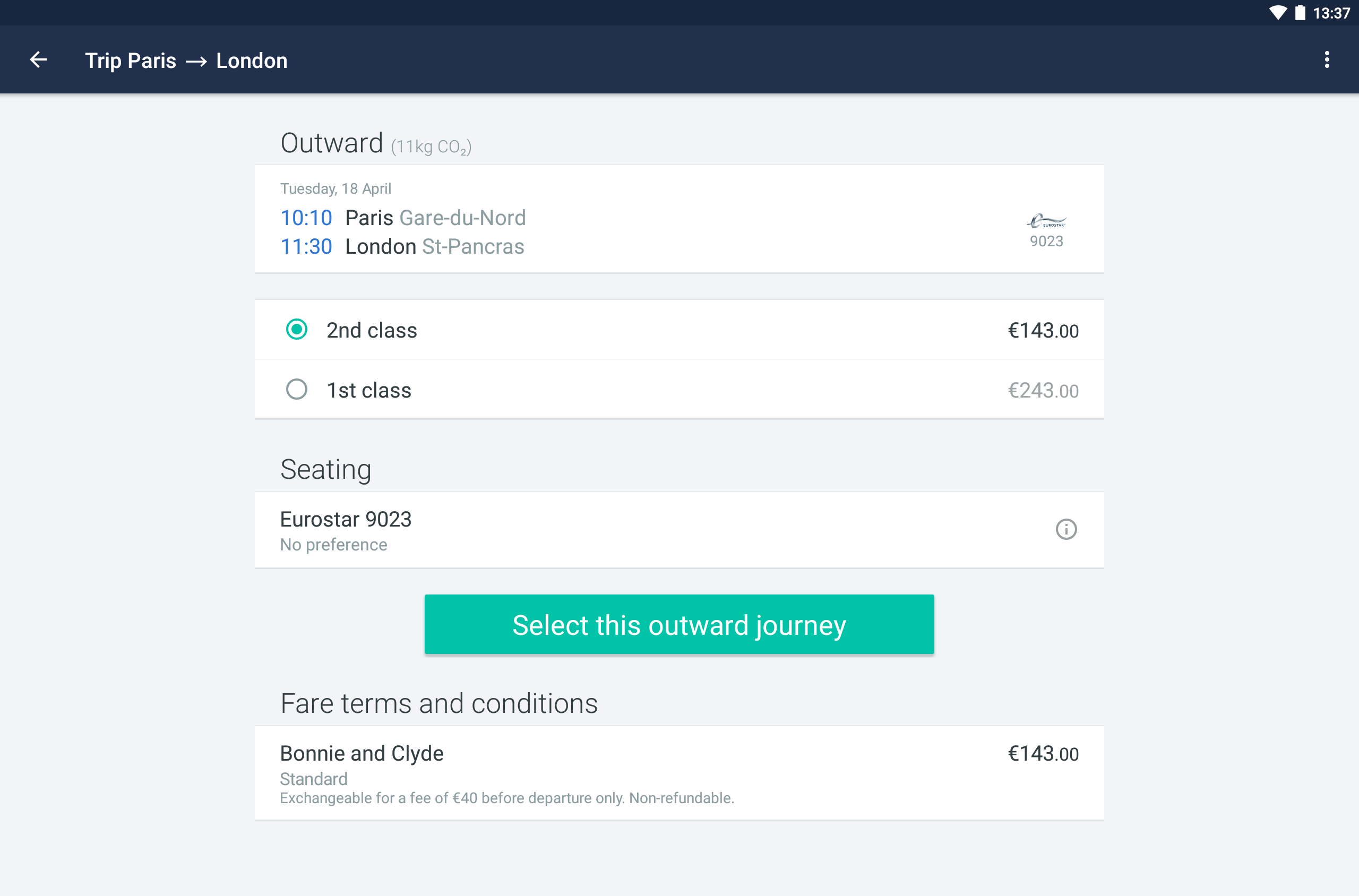
Task: Tap the No preference seating text
Action: (x=334, y=545)
